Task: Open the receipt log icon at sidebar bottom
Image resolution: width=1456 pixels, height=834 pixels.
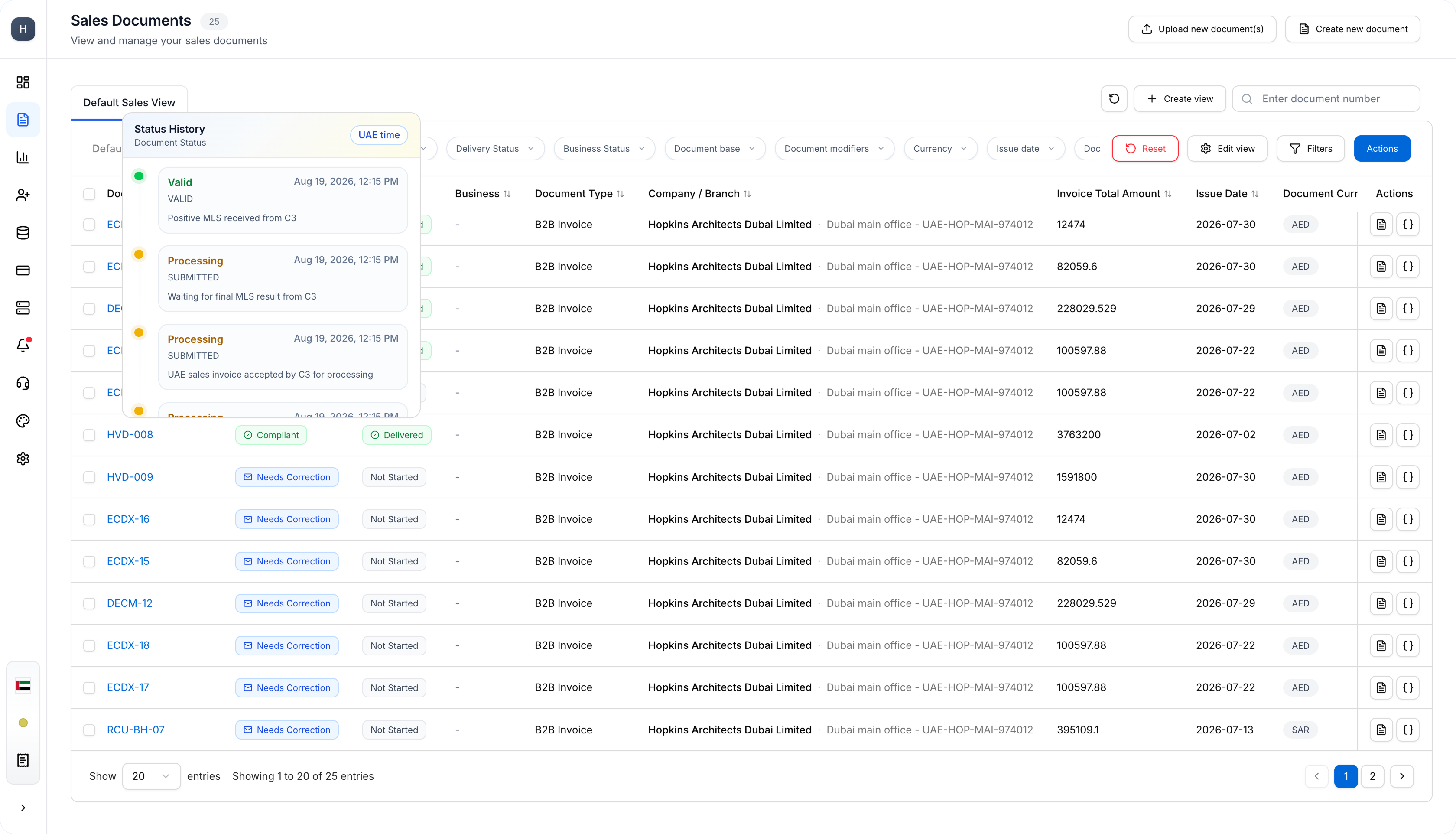Action: coord(23,761)
